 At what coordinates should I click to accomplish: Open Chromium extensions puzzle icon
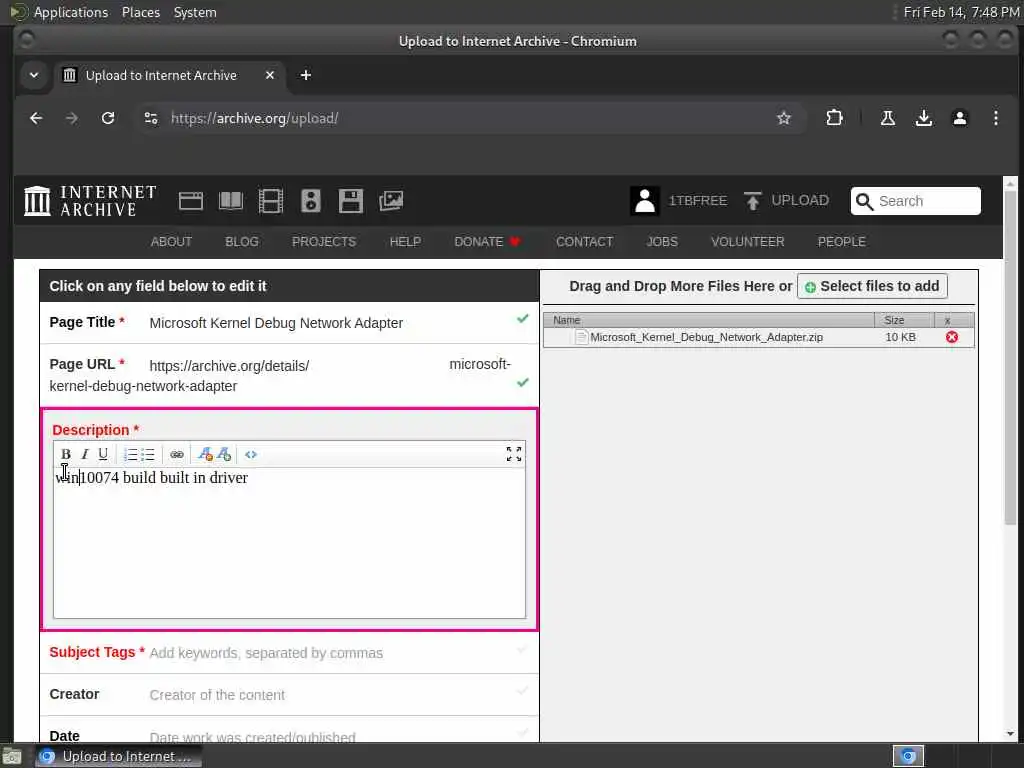tap(834, 118)
